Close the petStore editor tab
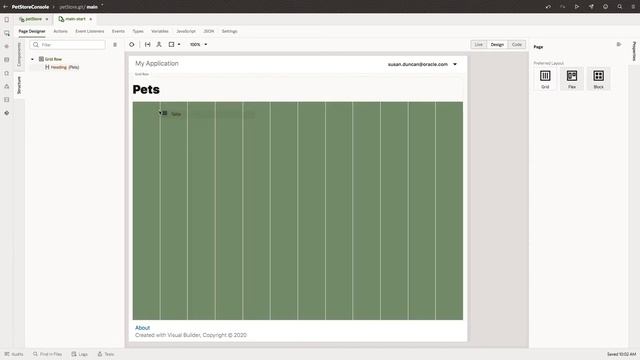The image size is (640, 360). 47,19
